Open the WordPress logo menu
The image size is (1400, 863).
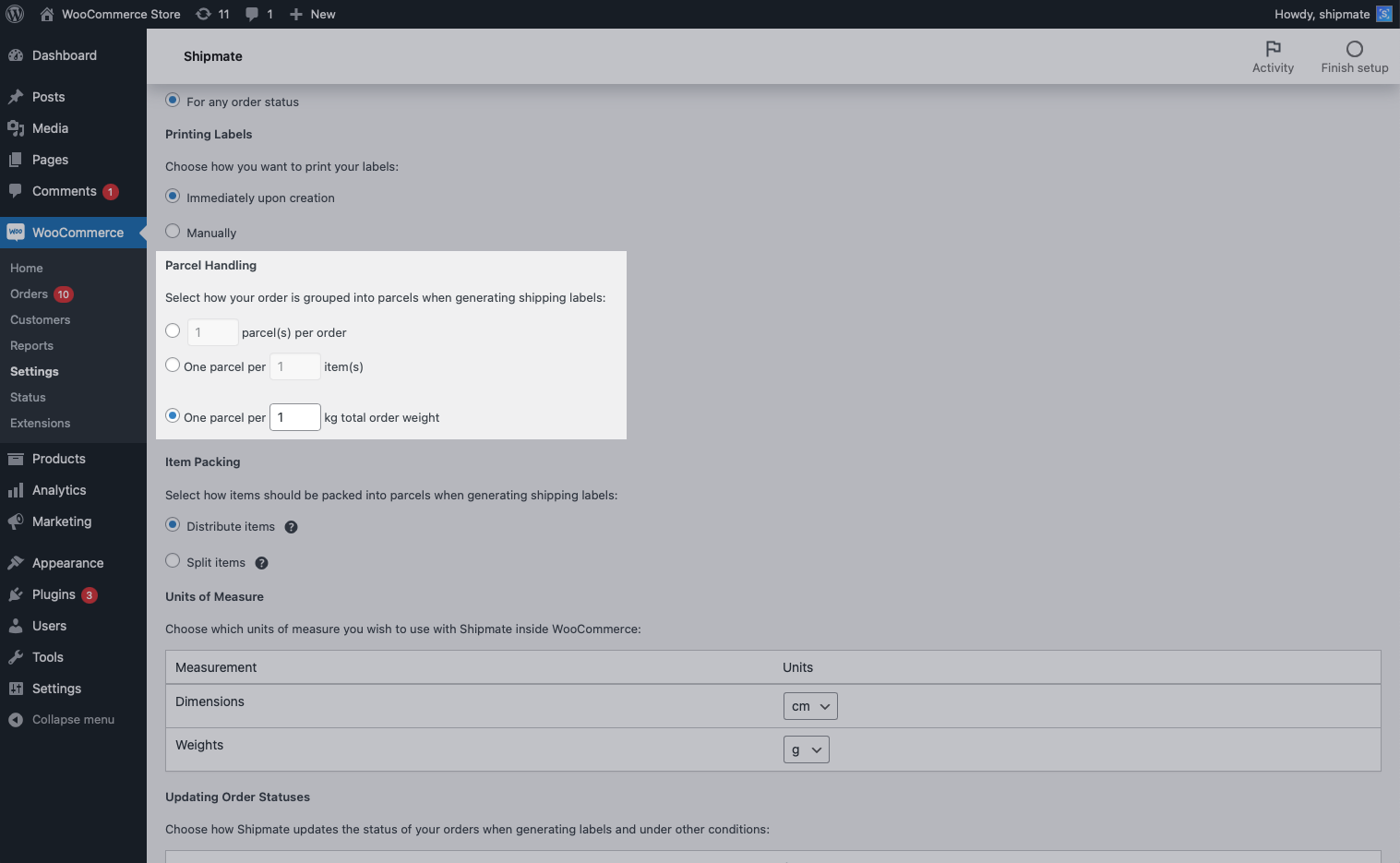[15, 14]
